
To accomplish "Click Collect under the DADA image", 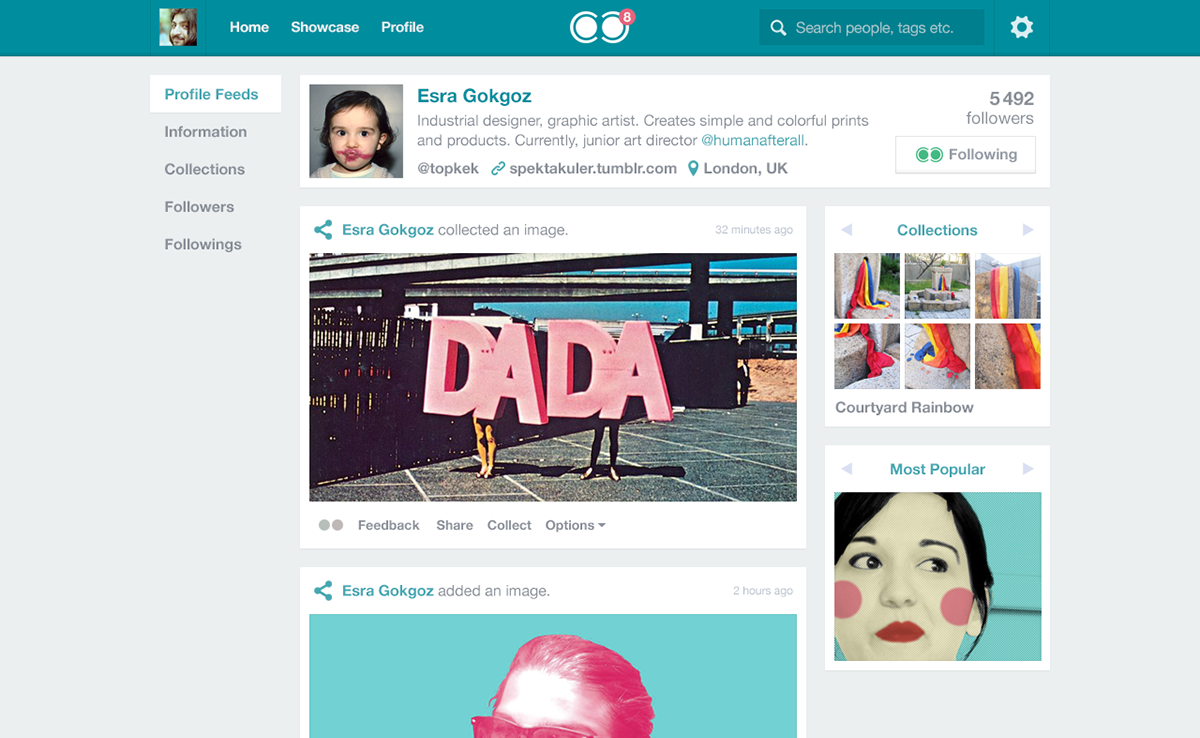I will coord(509,525).
